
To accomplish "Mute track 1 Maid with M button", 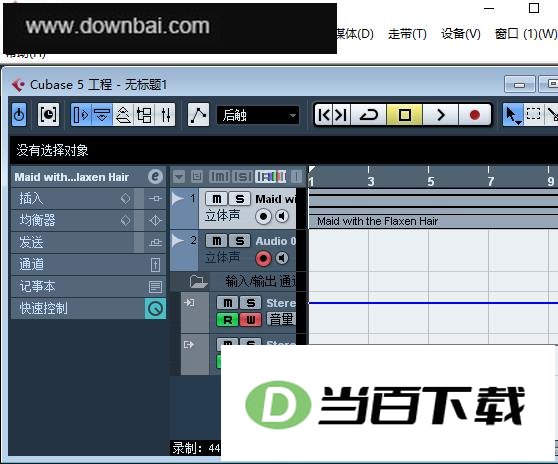I will 216,199.
